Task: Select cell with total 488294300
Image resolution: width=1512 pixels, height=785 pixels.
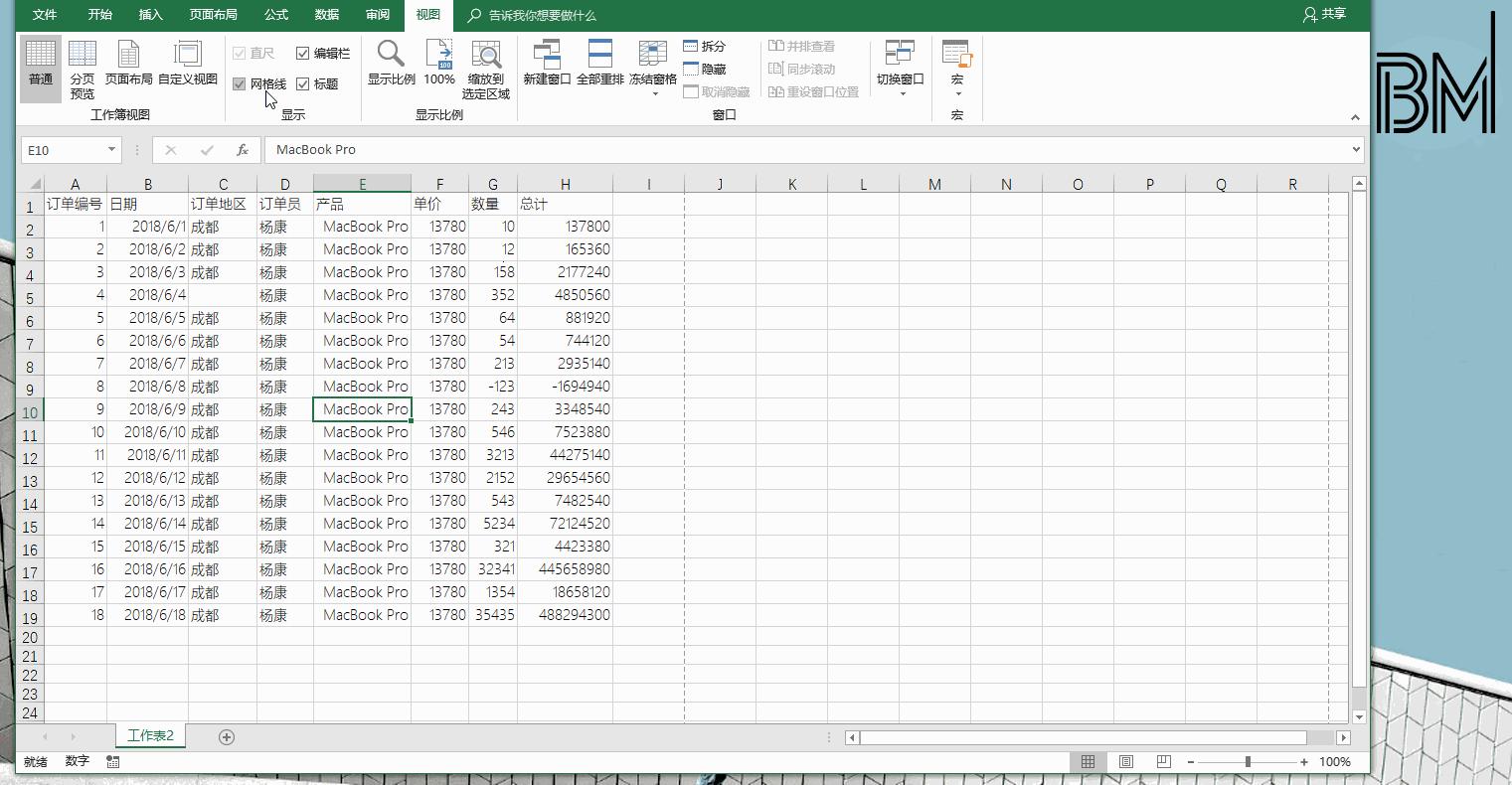Action: (x=565, y=614)
